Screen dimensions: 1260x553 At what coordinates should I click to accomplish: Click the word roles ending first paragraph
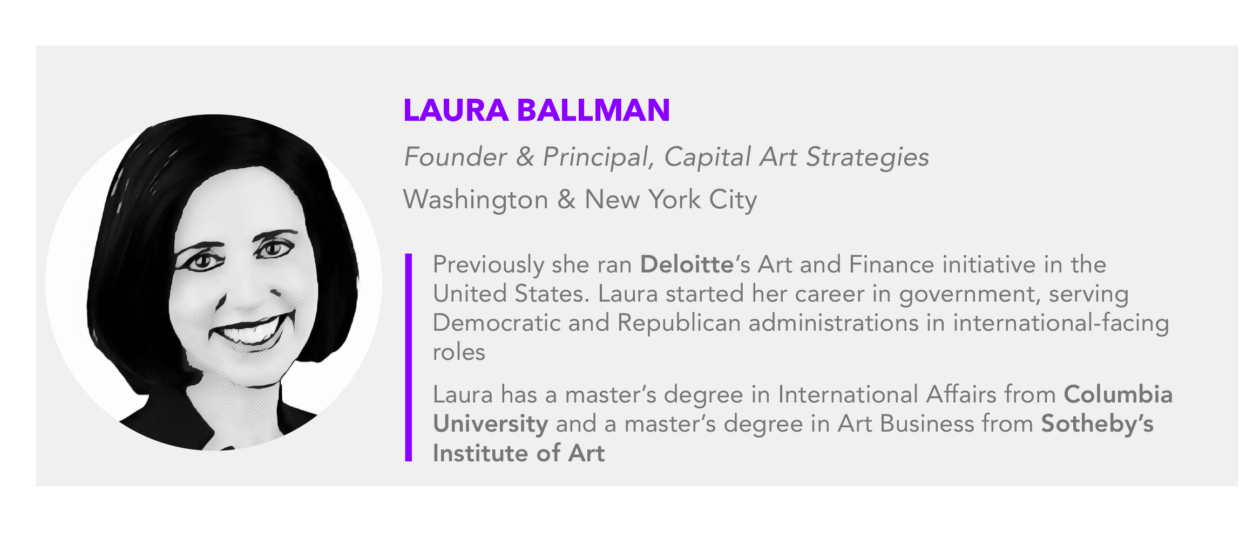tap(458, 353)
